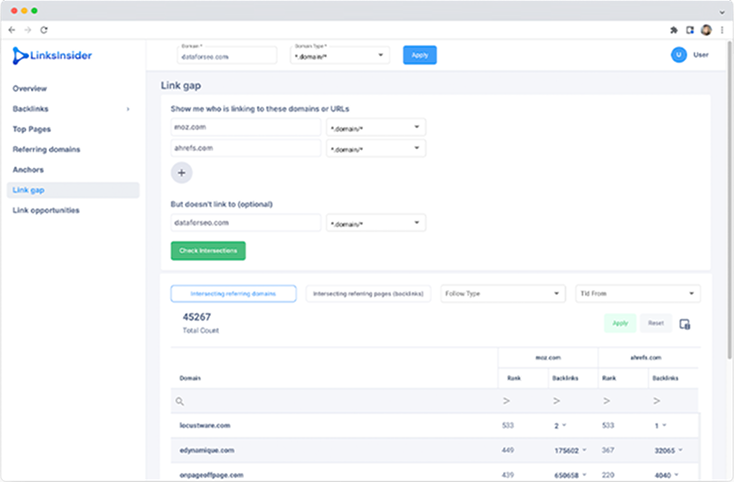Click the moz.com column group header
The height and width of the screenshot is (482, 734).
[548, 358]
